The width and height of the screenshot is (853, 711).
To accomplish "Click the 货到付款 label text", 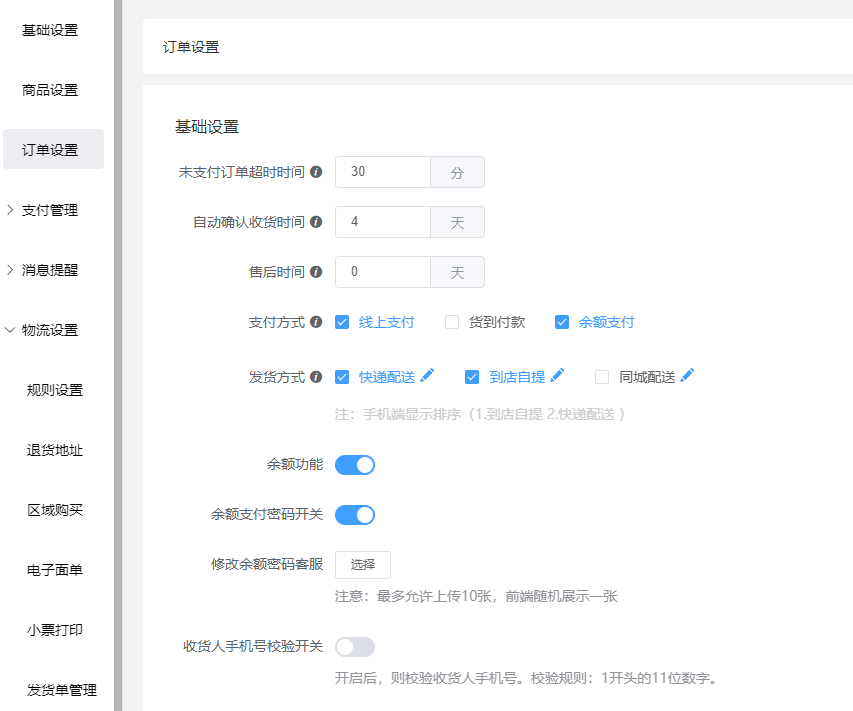I will pyautogui.click(x=497, y=323).
